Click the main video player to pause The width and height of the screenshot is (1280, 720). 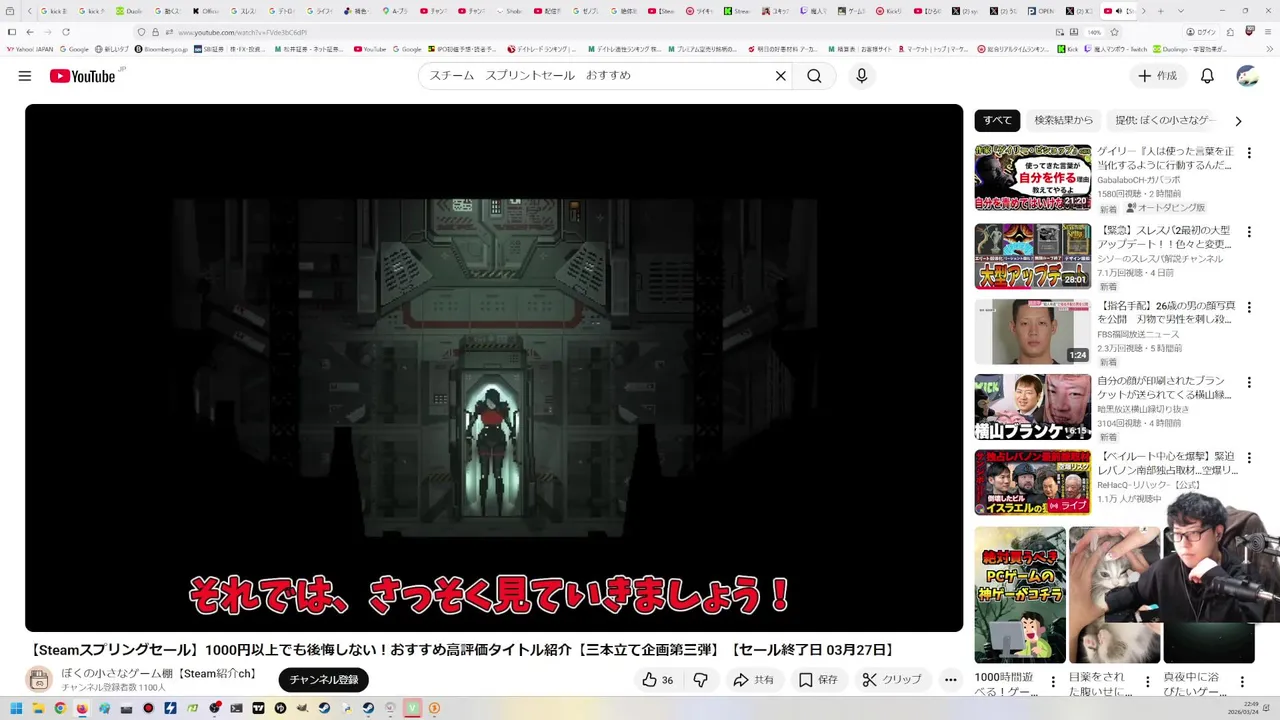tap(494, 368)
